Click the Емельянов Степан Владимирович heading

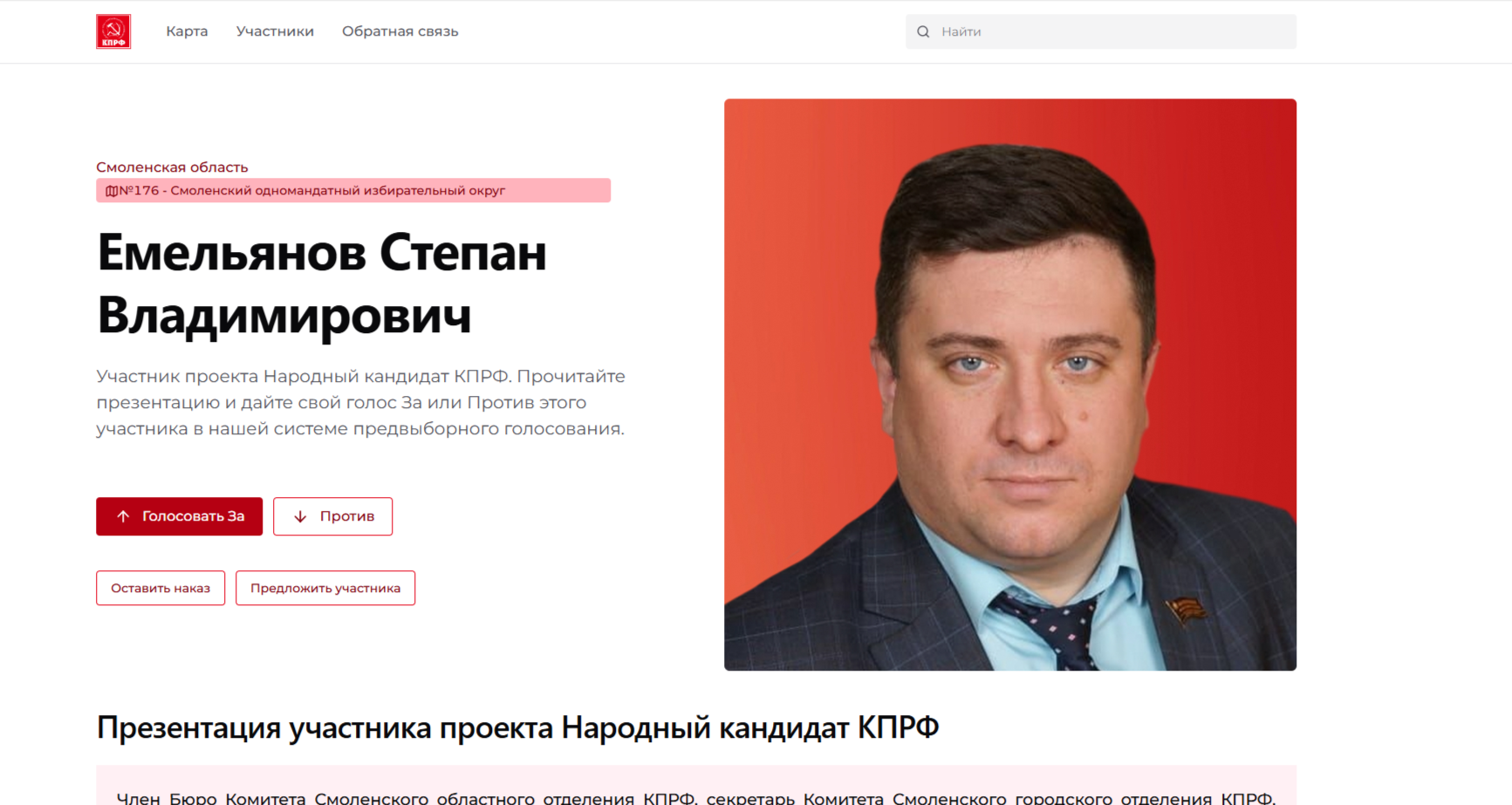click(322, 283)
